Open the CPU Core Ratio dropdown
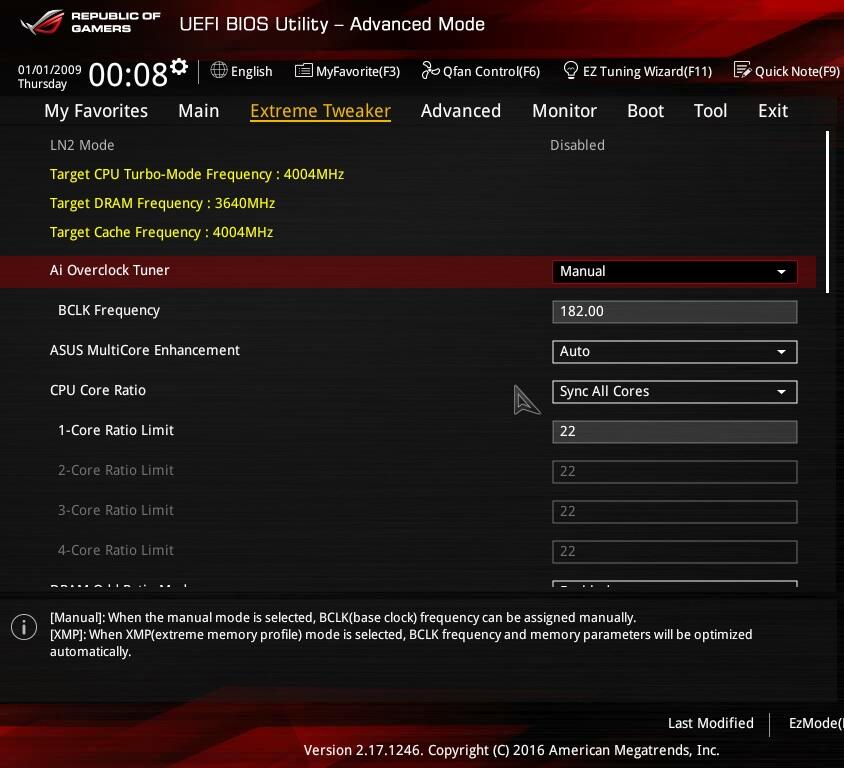The height and width of the screenshot is (768, 844). coord(674,392)
